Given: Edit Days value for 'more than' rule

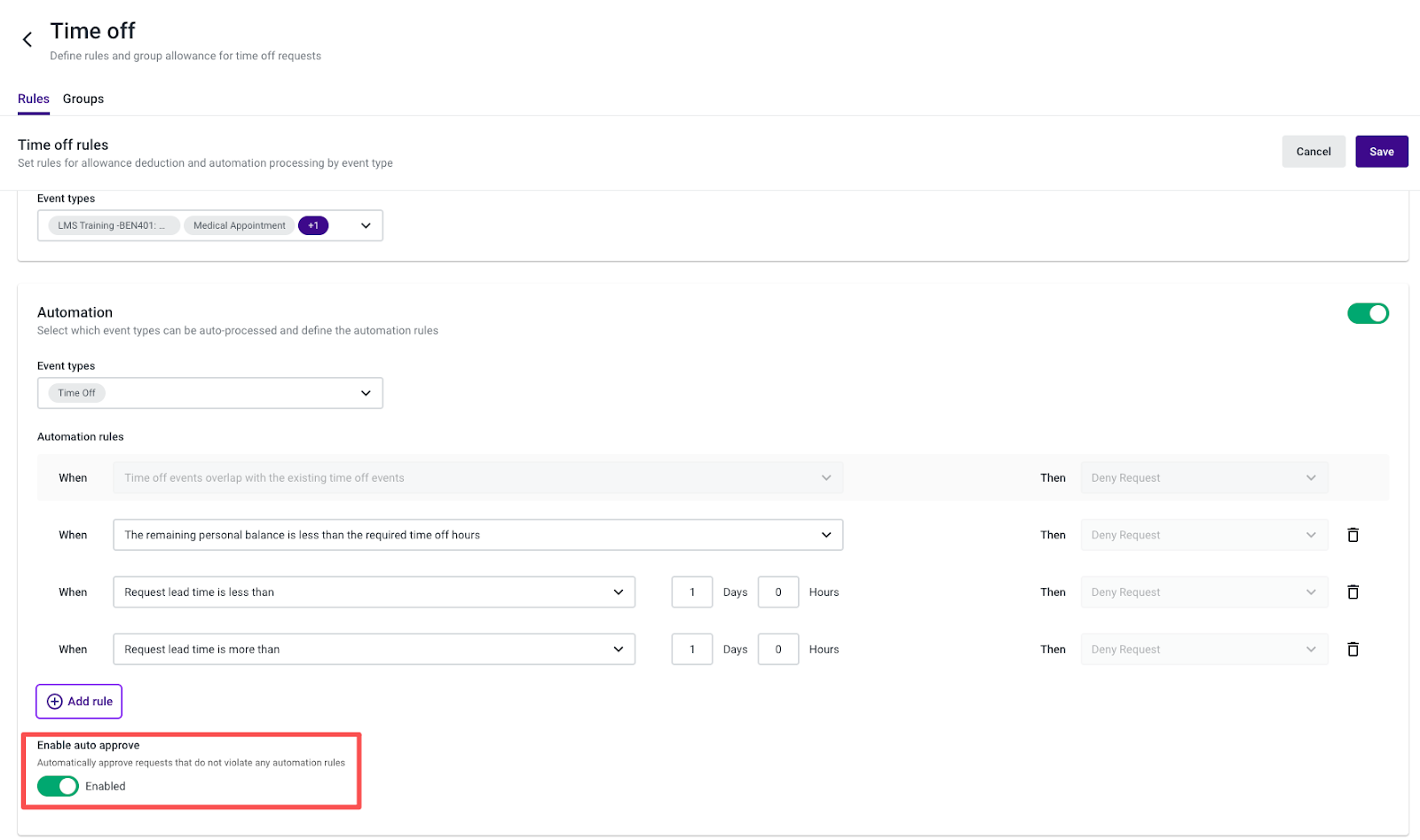Looking at the screenshot, I should click(x=692, y=649).
